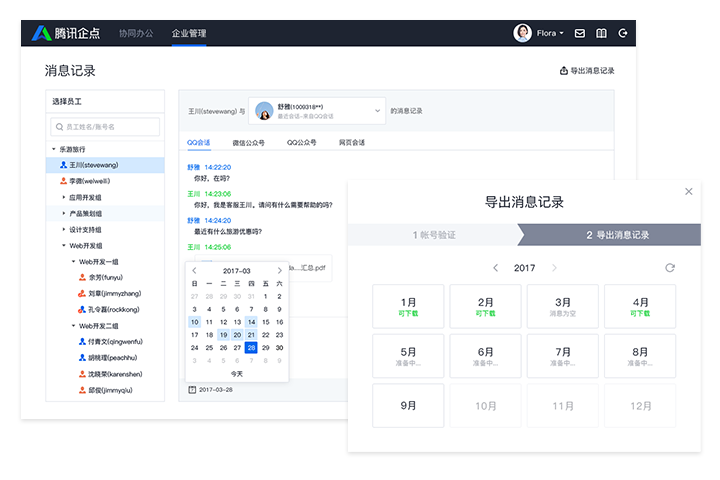Expand the 设计支持组 group

tap(64, 230)
